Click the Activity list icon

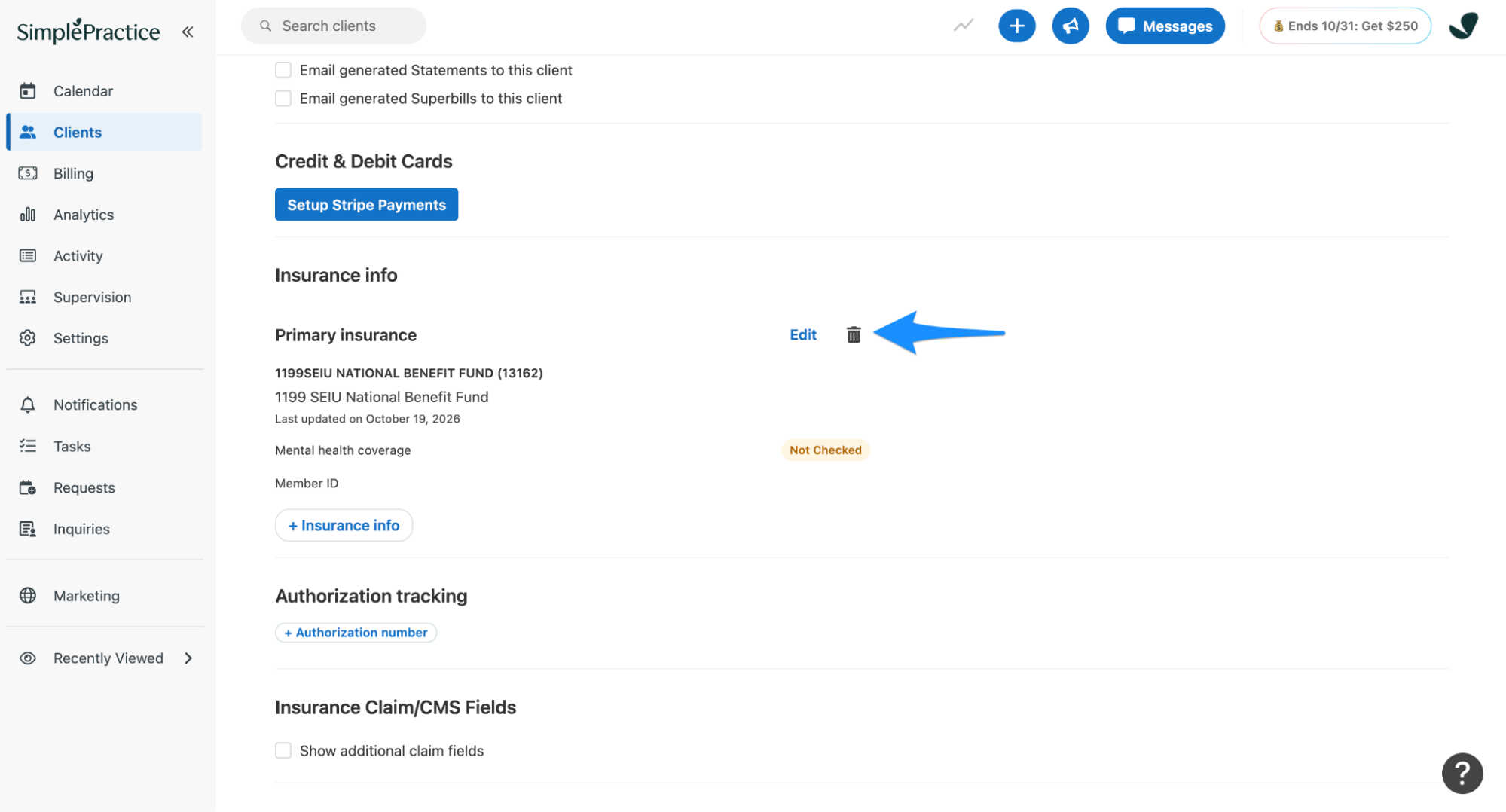(28, 256)
